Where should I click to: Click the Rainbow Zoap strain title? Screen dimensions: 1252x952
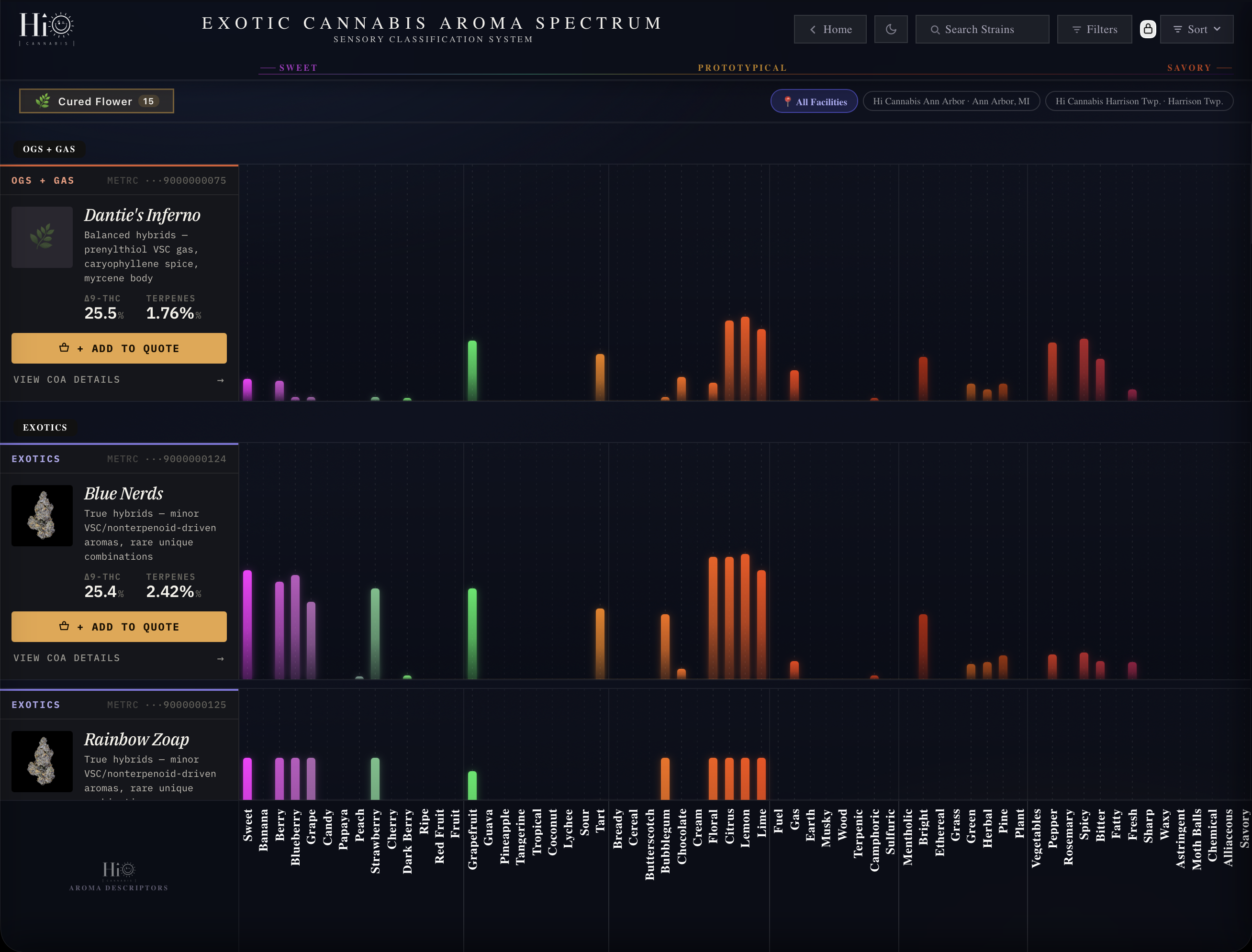136,740
